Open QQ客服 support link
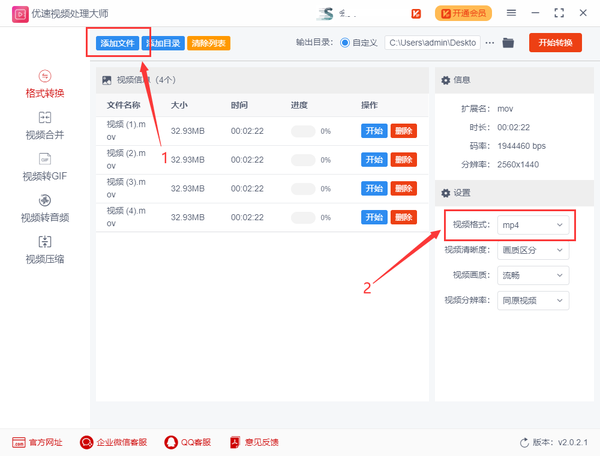This screenshot has height=456, width=600. click(188, 442)
